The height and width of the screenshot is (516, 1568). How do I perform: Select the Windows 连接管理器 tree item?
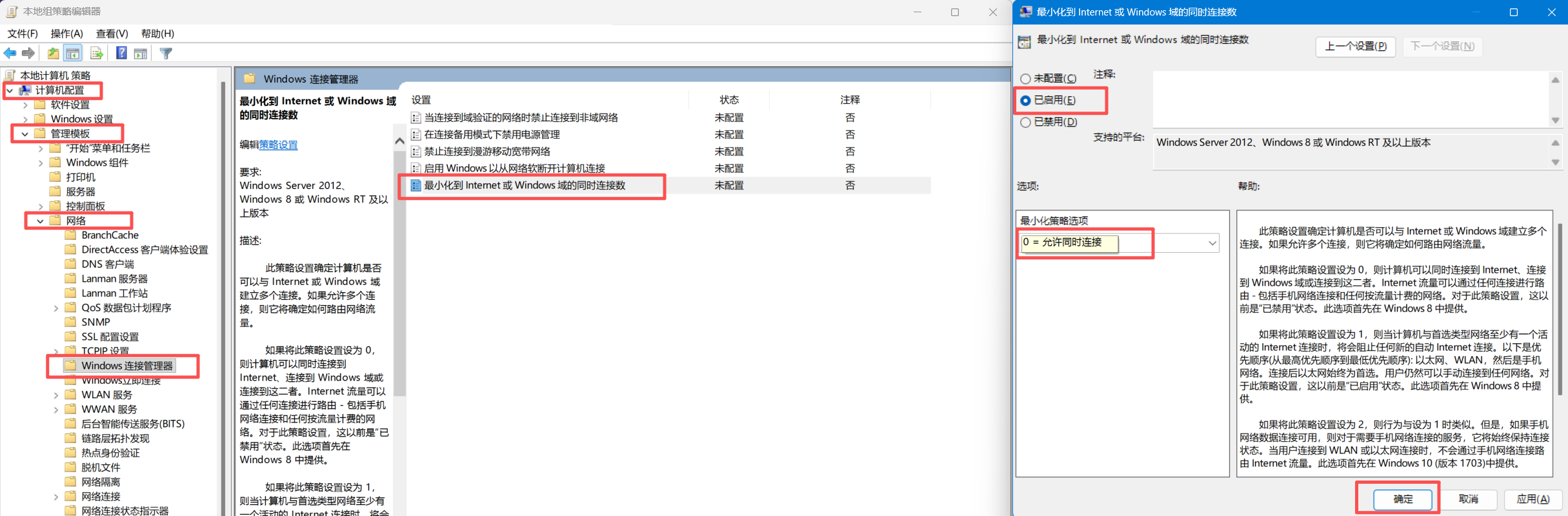(127, 366)
